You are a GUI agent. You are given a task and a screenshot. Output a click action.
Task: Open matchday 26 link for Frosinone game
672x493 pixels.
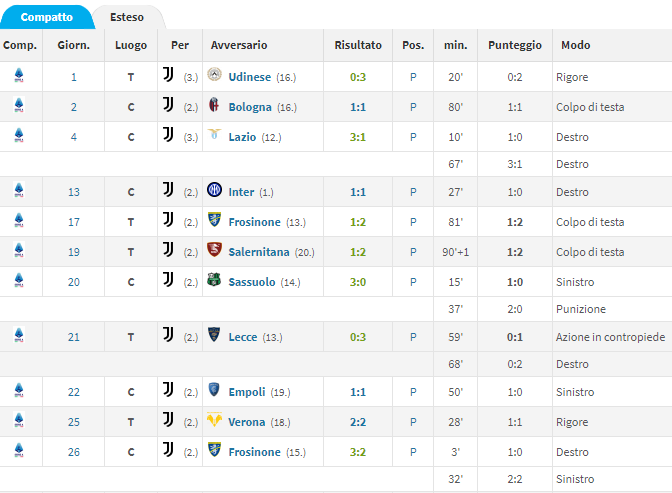pos(74,452)
